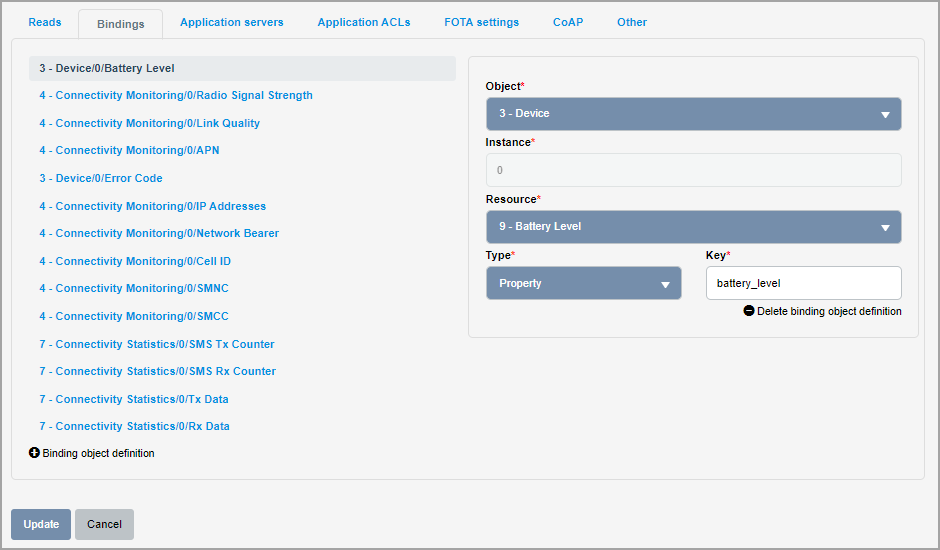Select the Network Bearer binding entry

click(x=159, y=233)
